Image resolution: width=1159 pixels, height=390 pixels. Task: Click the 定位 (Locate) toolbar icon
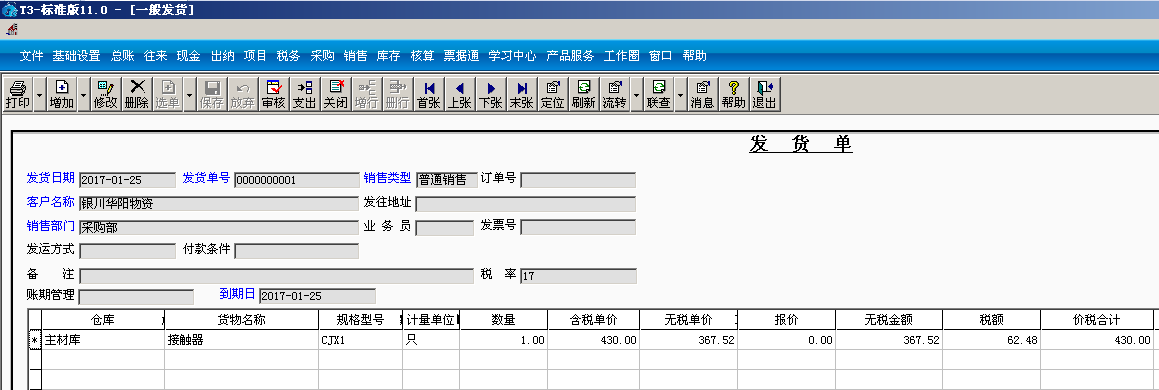point(553,95)
